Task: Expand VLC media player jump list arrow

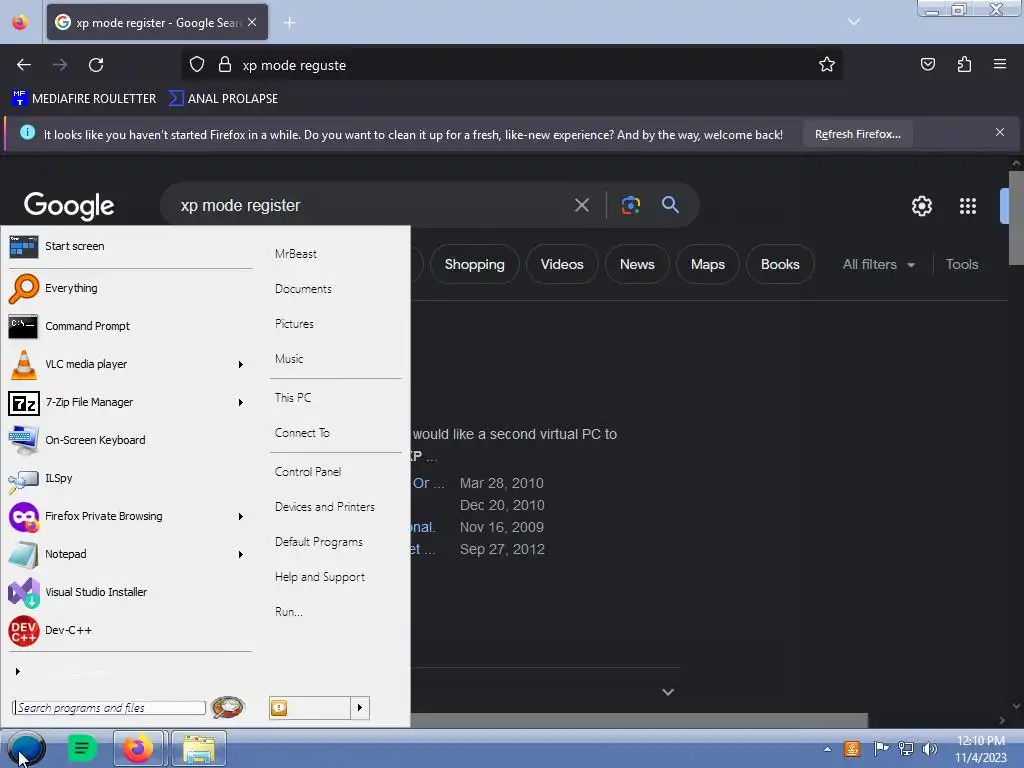Action: [x=240, y=364]
